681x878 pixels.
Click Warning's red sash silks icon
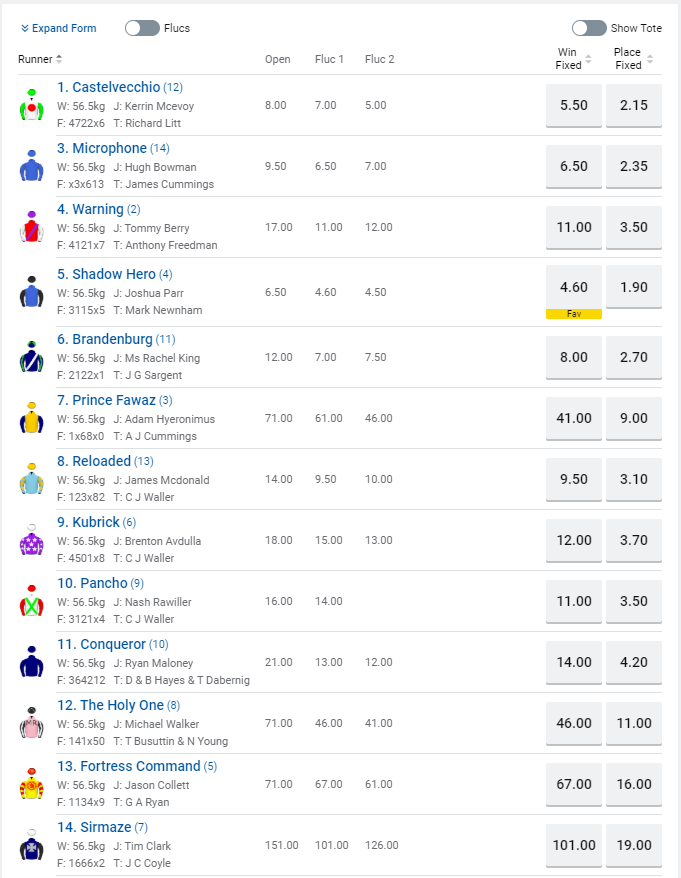32,227
